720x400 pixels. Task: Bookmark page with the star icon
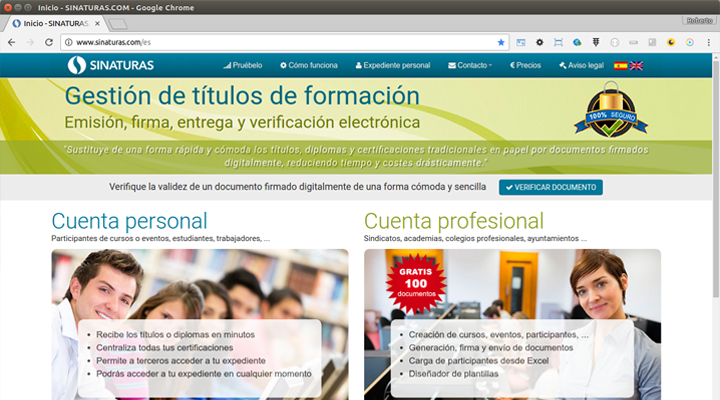tap(501, 42)
